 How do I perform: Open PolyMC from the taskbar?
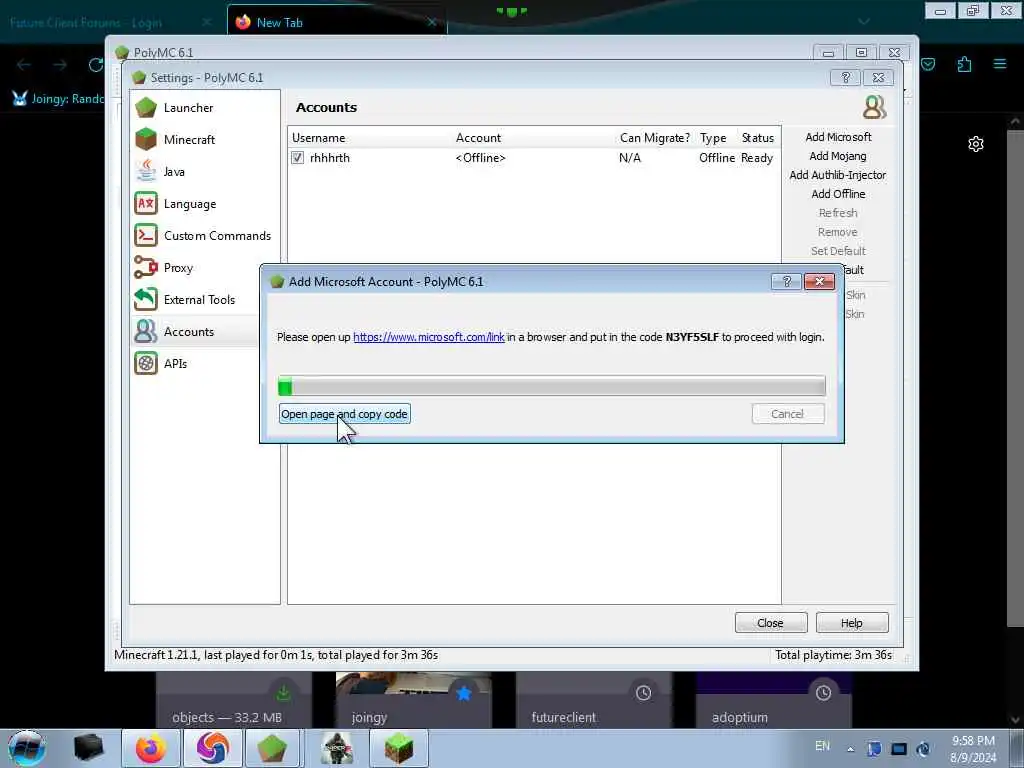(272, 748)
